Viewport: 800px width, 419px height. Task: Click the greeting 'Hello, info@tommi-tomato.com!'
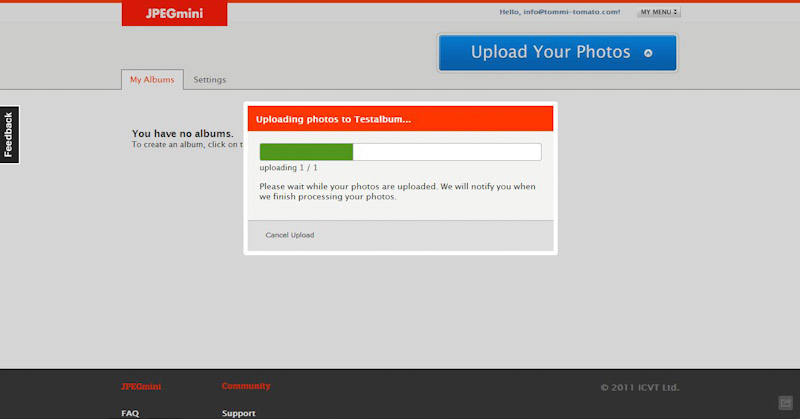click(x=560, y=12)
